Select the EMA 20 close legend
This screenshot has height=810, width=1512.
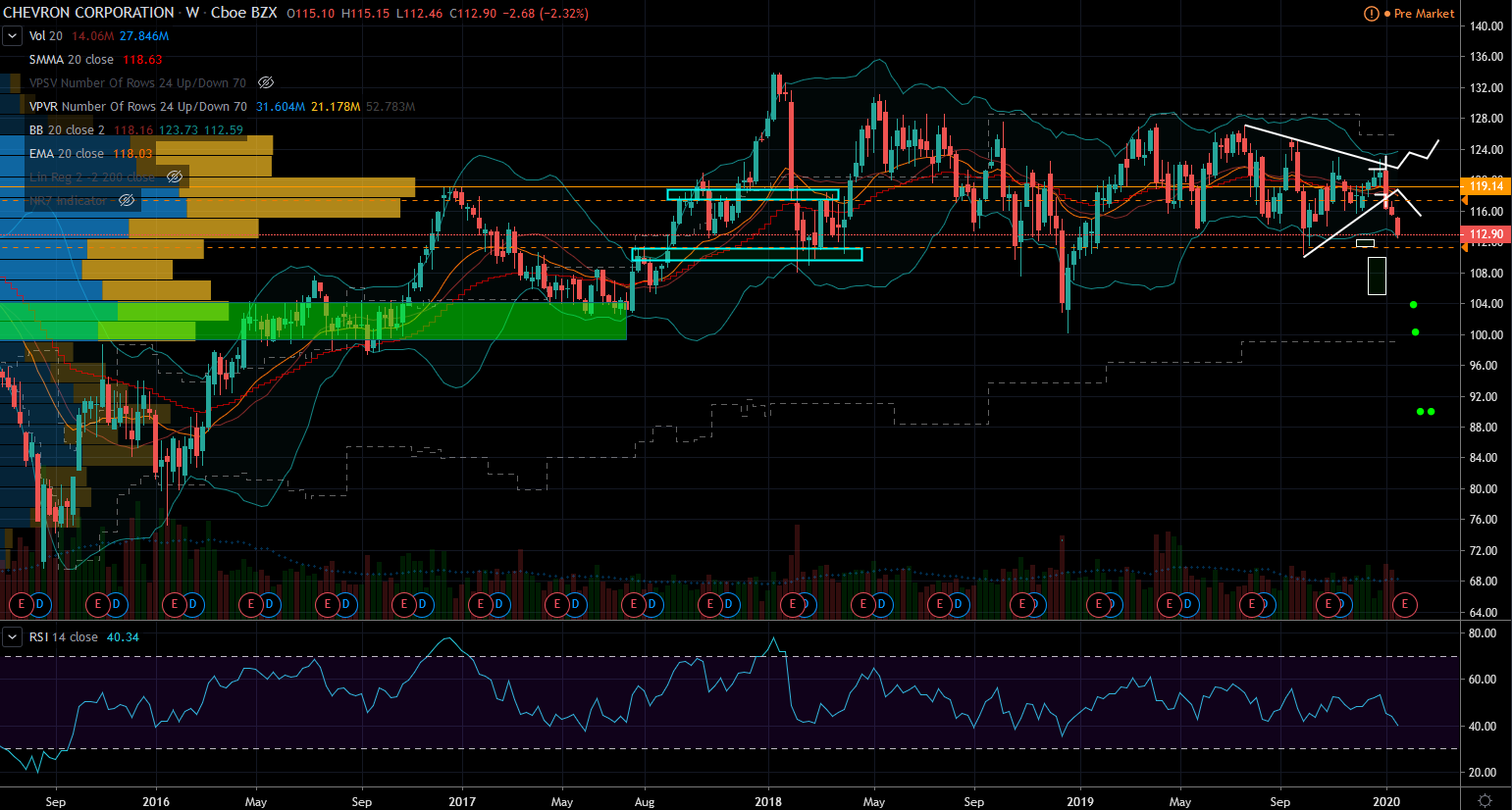pyautogui.click(x=67, y=154)
